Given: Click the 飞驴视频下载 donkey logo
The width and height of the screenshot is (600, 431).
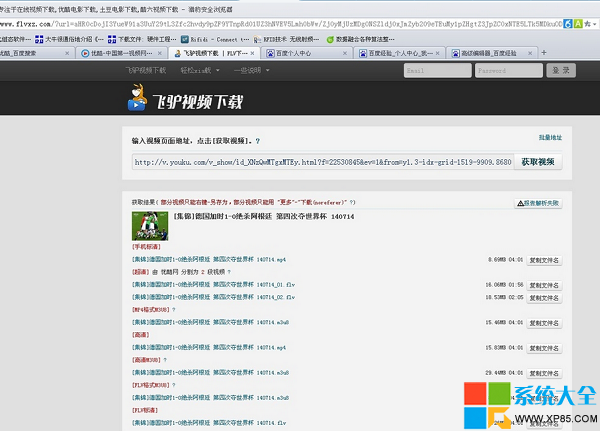Looking at the screenshot, I should [185, 98].
